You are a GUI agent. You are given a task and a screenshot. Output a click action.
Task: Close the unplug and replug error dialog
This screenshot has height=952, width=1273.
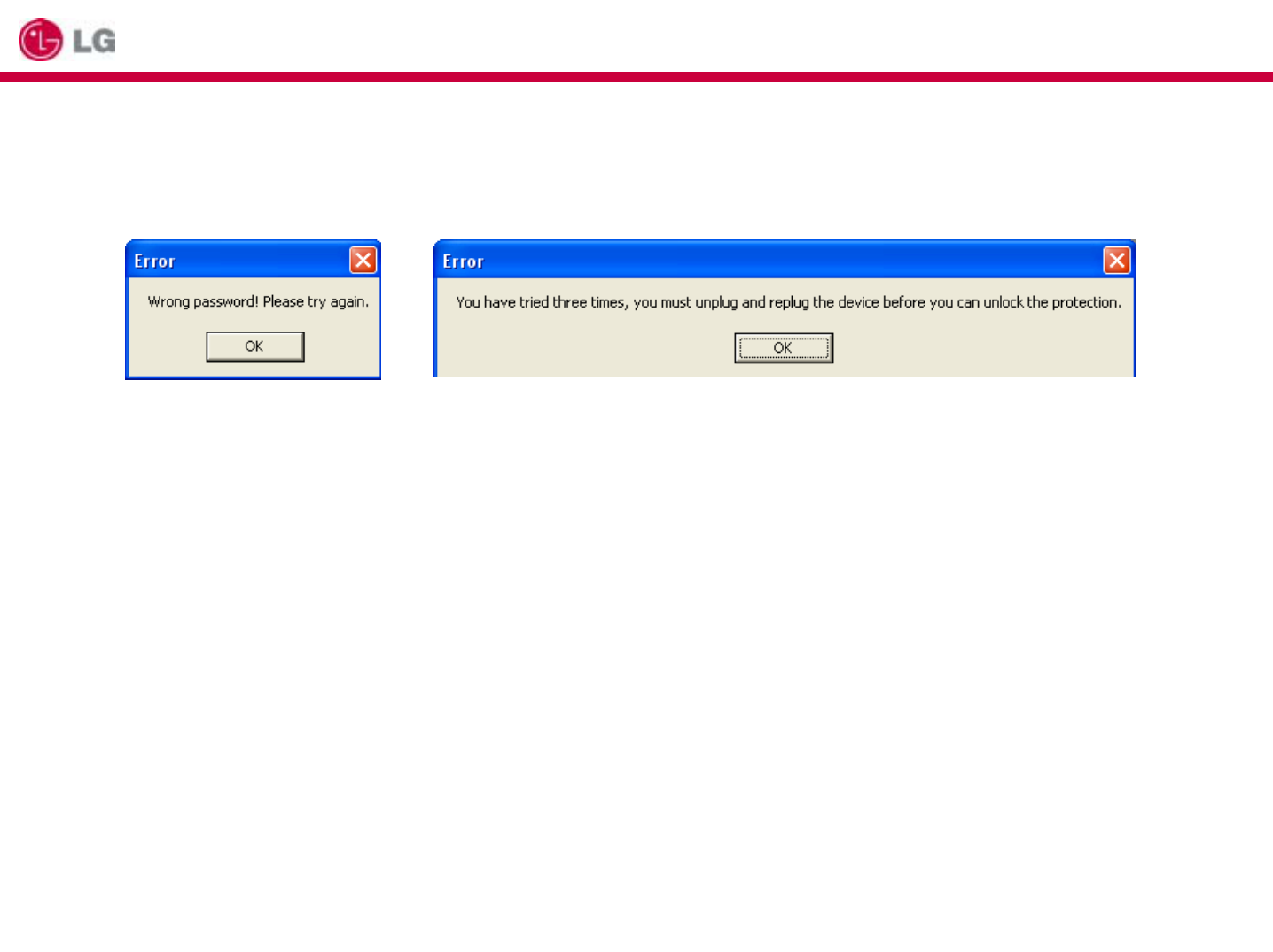click(x=1117, y=261)
